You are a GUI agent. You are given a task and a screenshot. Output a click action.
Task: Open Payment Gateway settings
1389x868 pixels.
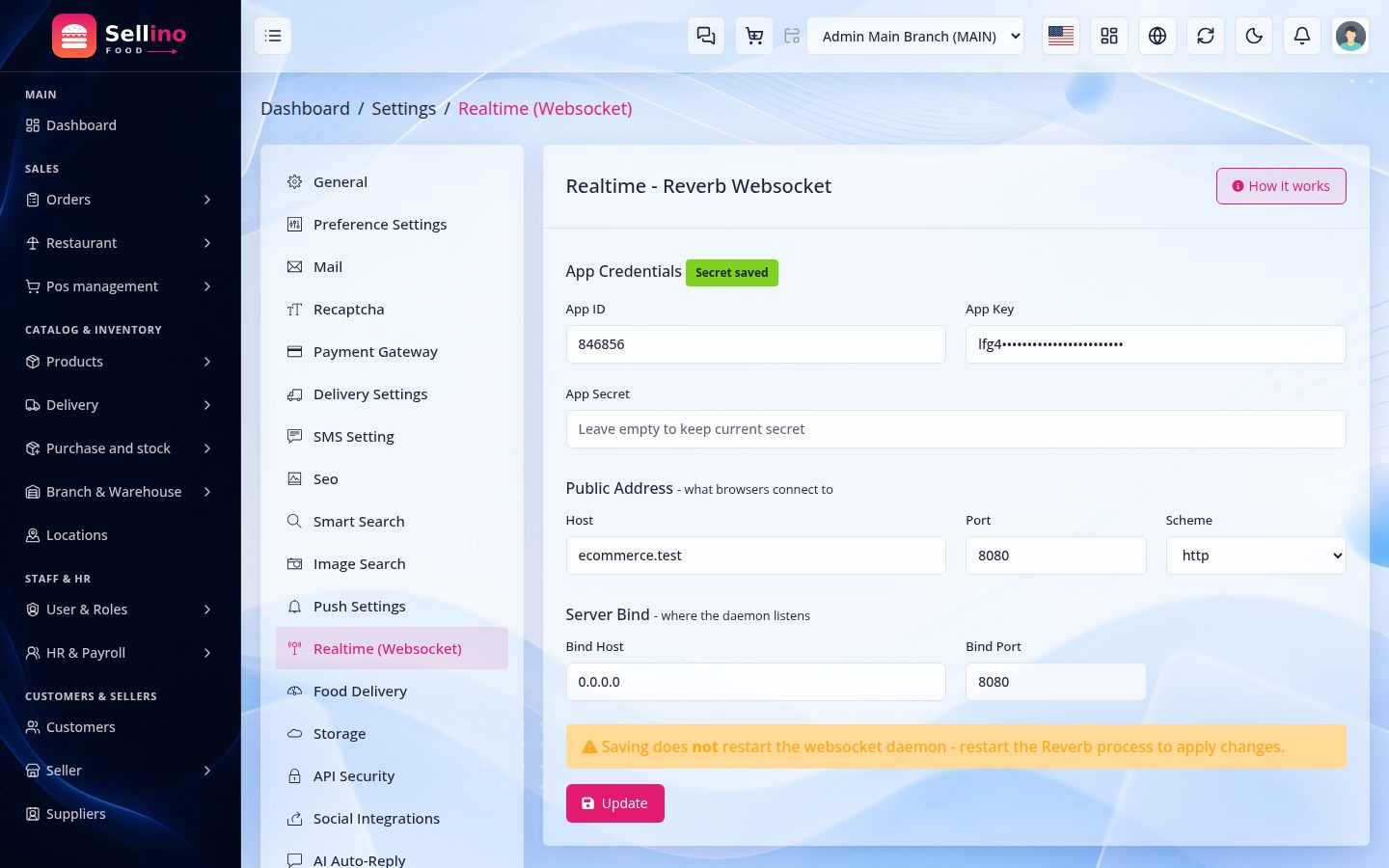(x=392, y=352)
